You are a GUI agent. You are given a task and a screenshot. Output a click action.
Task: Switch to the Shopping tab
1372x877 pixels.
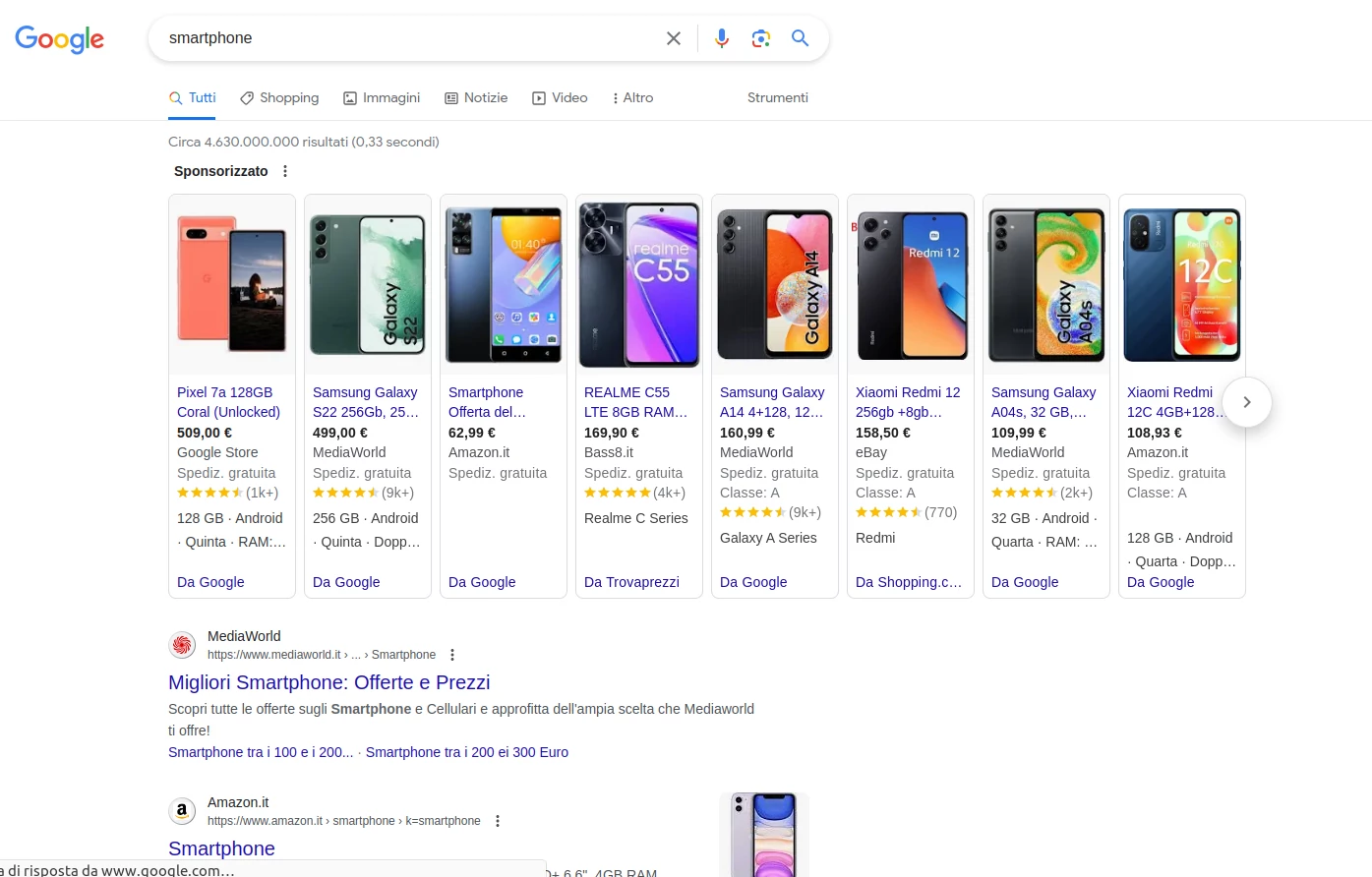click(279, 97)
